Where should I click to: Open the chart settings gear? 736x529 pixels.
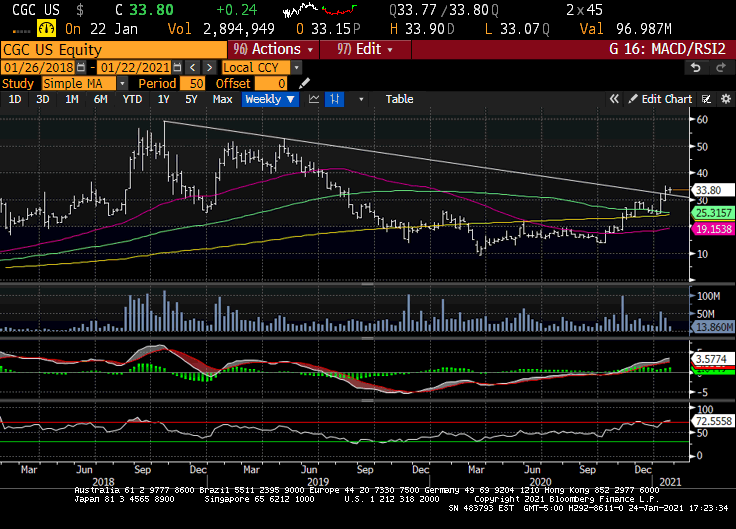(x=726, y=99)
